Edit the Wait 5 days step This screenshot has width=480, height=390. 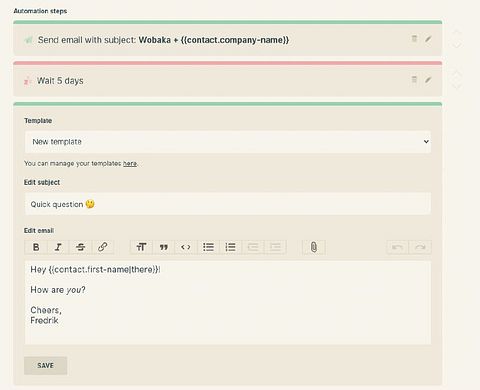(428, 80)
